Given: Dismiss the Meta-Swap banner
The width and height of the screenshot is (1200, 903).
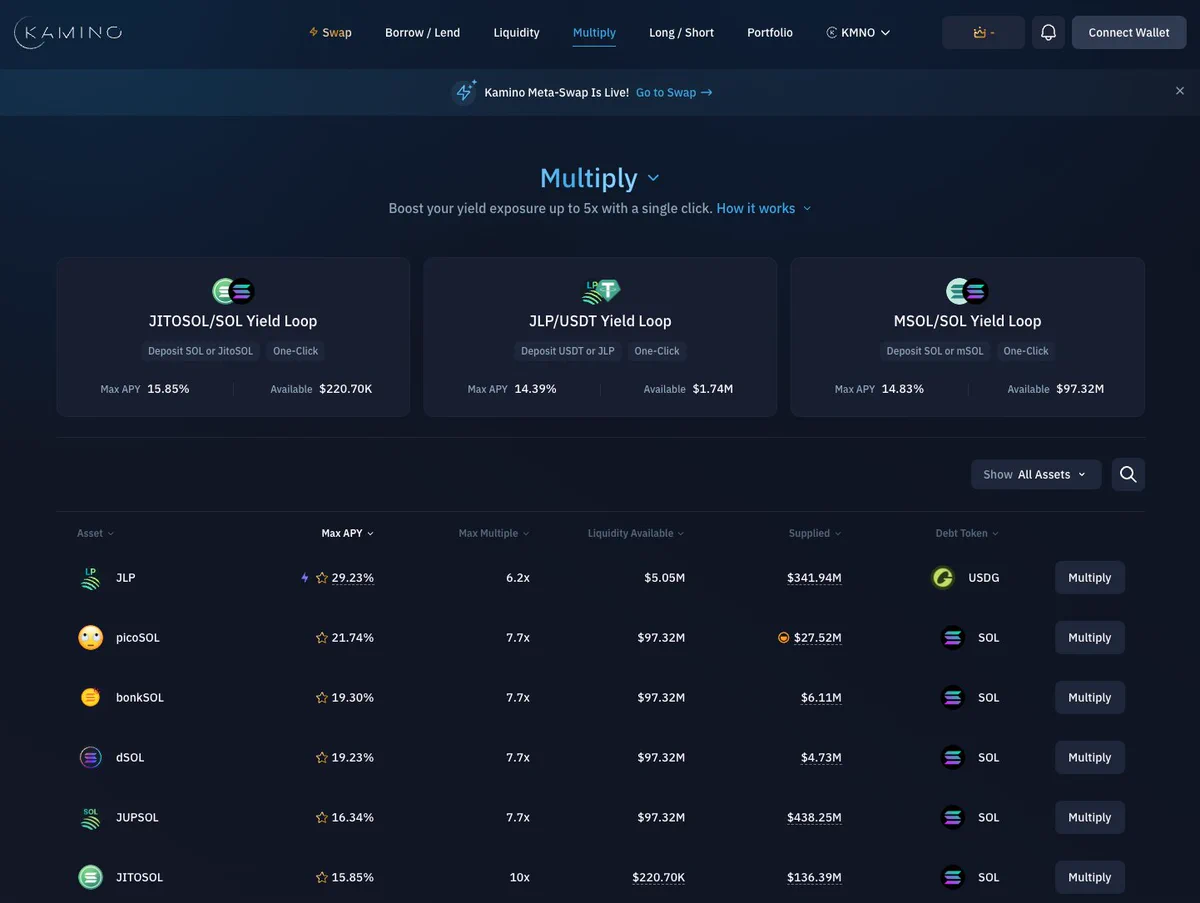Looking at the screenshot, I should point(1180,91).
